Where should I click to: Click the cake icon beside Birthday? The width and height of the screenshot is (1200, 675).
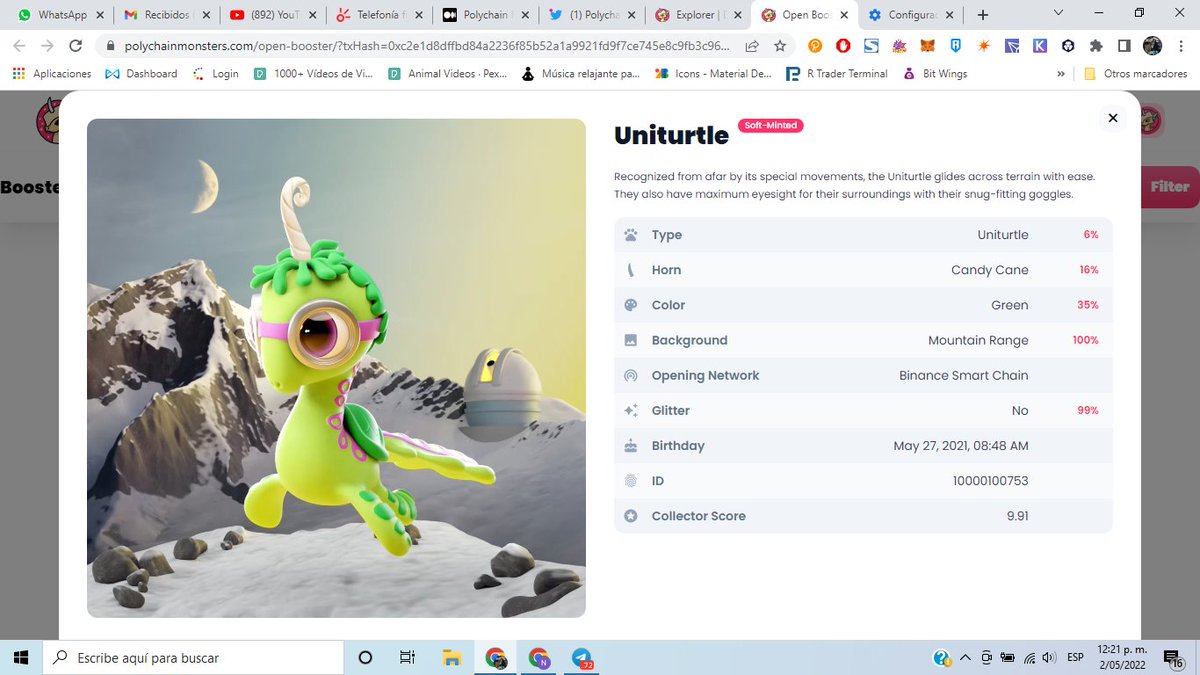631,445
